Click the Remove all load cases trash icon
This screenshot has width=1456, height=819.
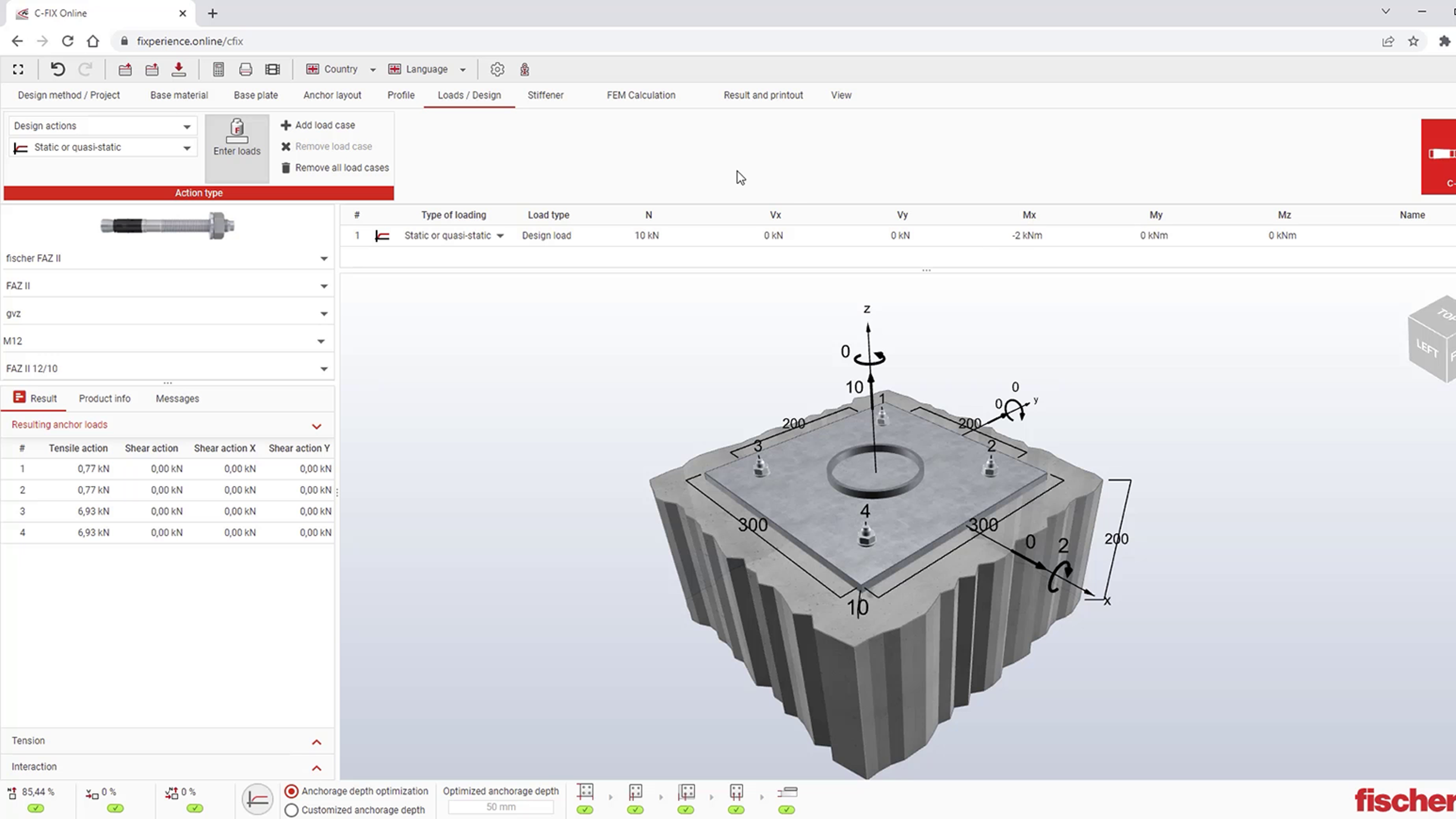(286, 167)
